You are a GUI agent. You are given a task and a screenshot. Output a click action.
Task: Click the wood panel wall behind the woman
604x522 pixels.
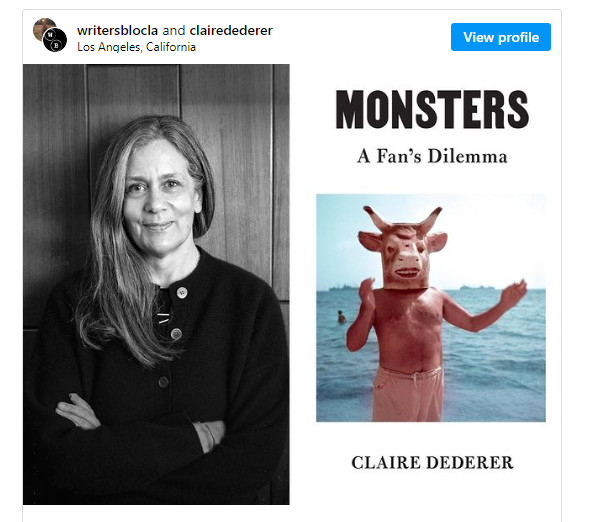click(233, 154)
